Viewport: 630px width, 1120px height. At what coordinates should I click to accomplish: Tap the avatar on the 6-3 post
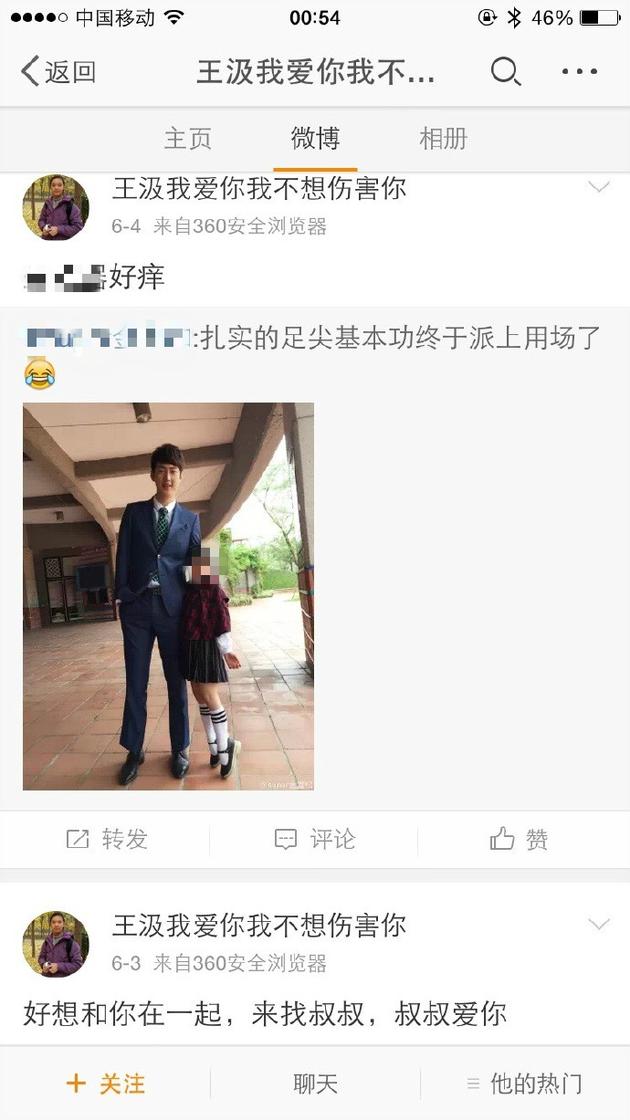click(56, 944)
